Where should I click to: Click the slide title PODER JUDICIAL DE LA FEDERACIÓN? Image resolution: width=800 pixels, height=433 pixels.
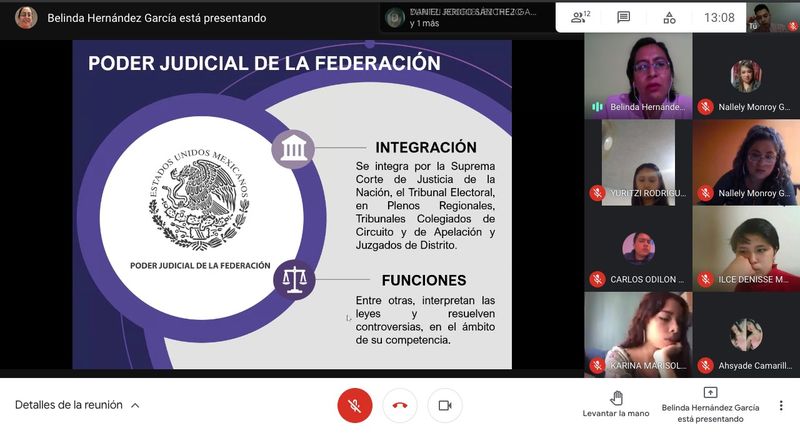pos(264,63)
